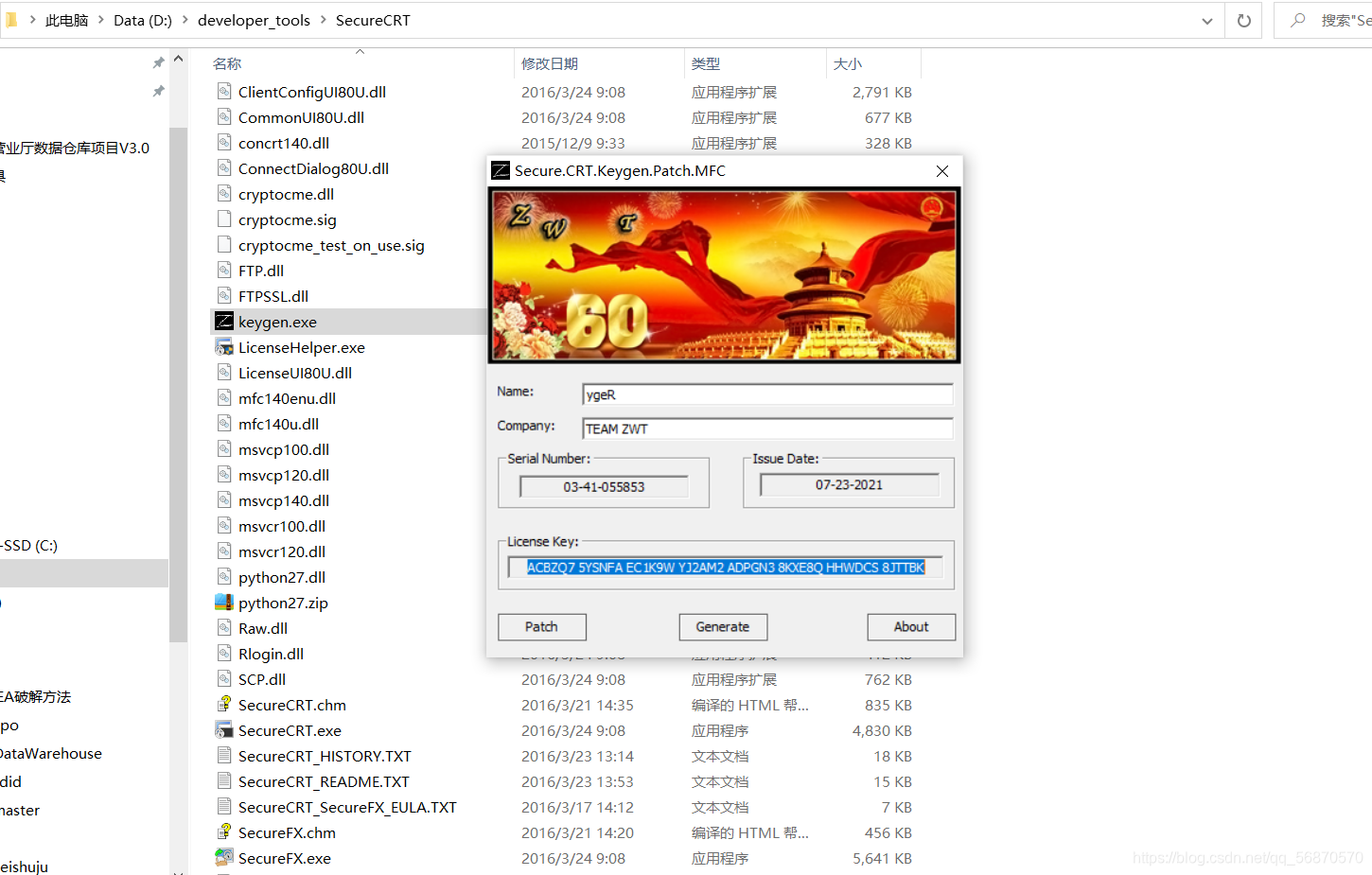Select python27.dll file name
1372x875 pixels.
[x=282, y=577]
